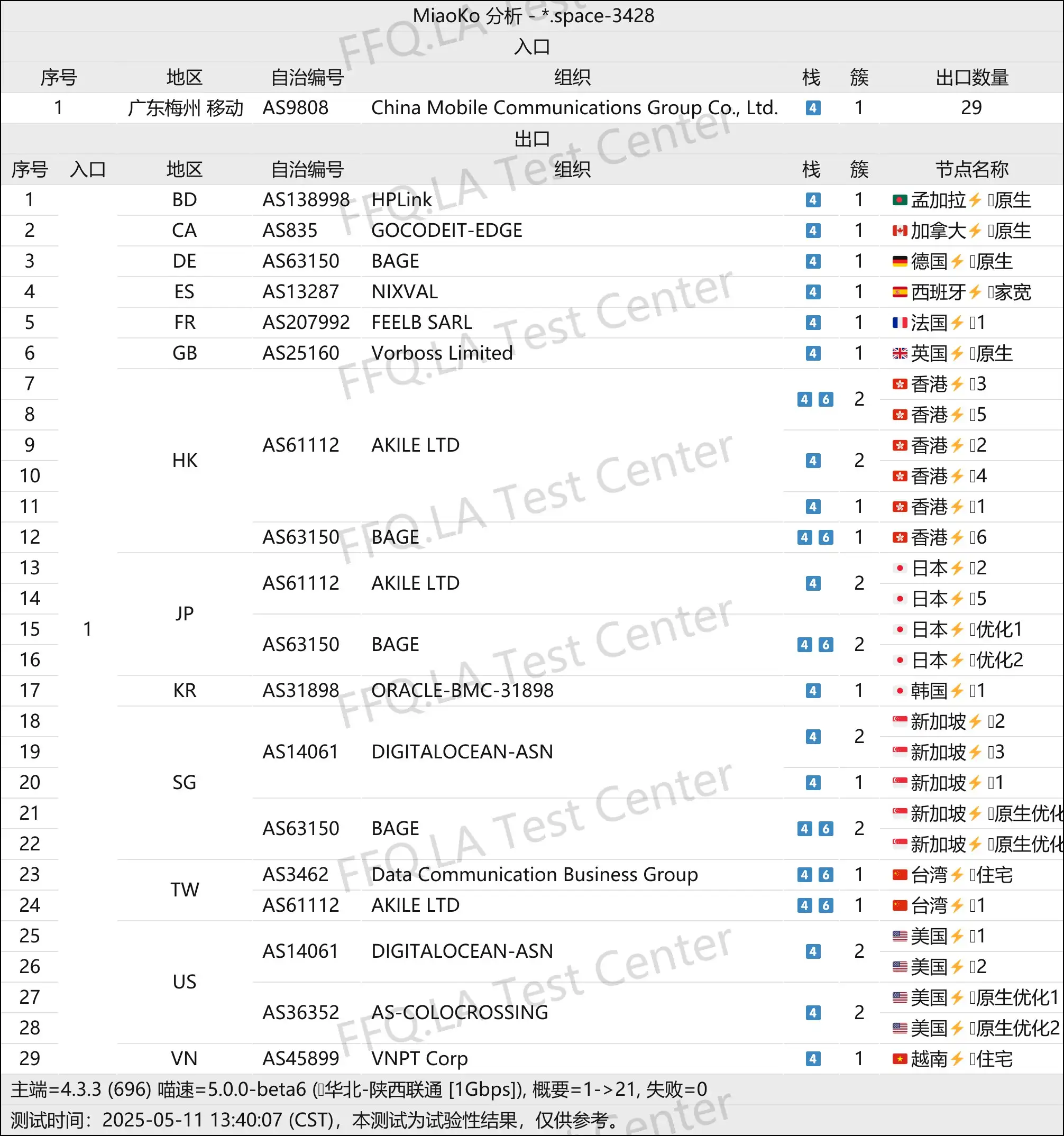This screenshot has width=1064, height=1136.
Task: Click the US flag in 美国 原生优化1 row
Action: (x=900, y=998)
